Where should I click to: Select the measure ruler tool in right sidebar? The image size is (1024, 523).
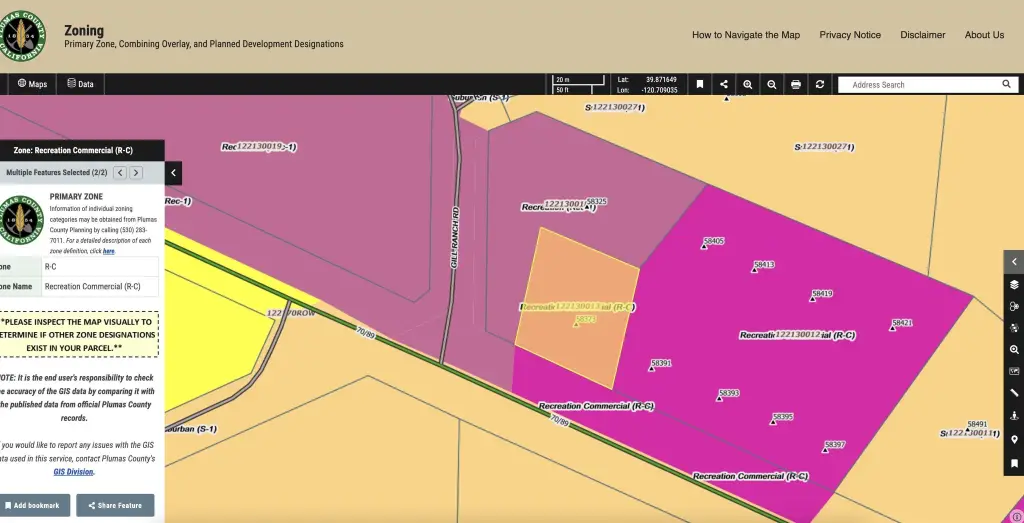click(1014, 393)
